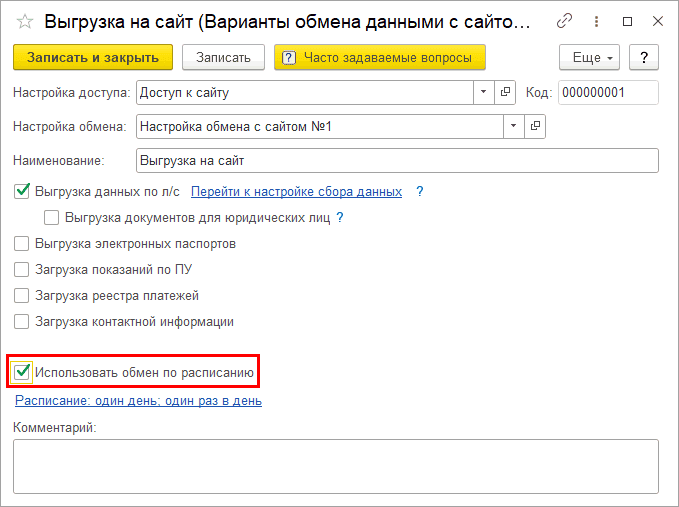
Task: Open the Еще dropdown menu
Action: 589,57
